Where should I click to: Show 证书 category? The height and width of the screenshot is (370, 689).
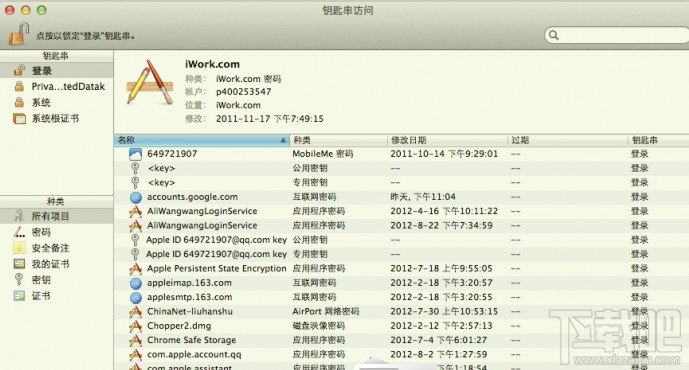pos(57,295)
